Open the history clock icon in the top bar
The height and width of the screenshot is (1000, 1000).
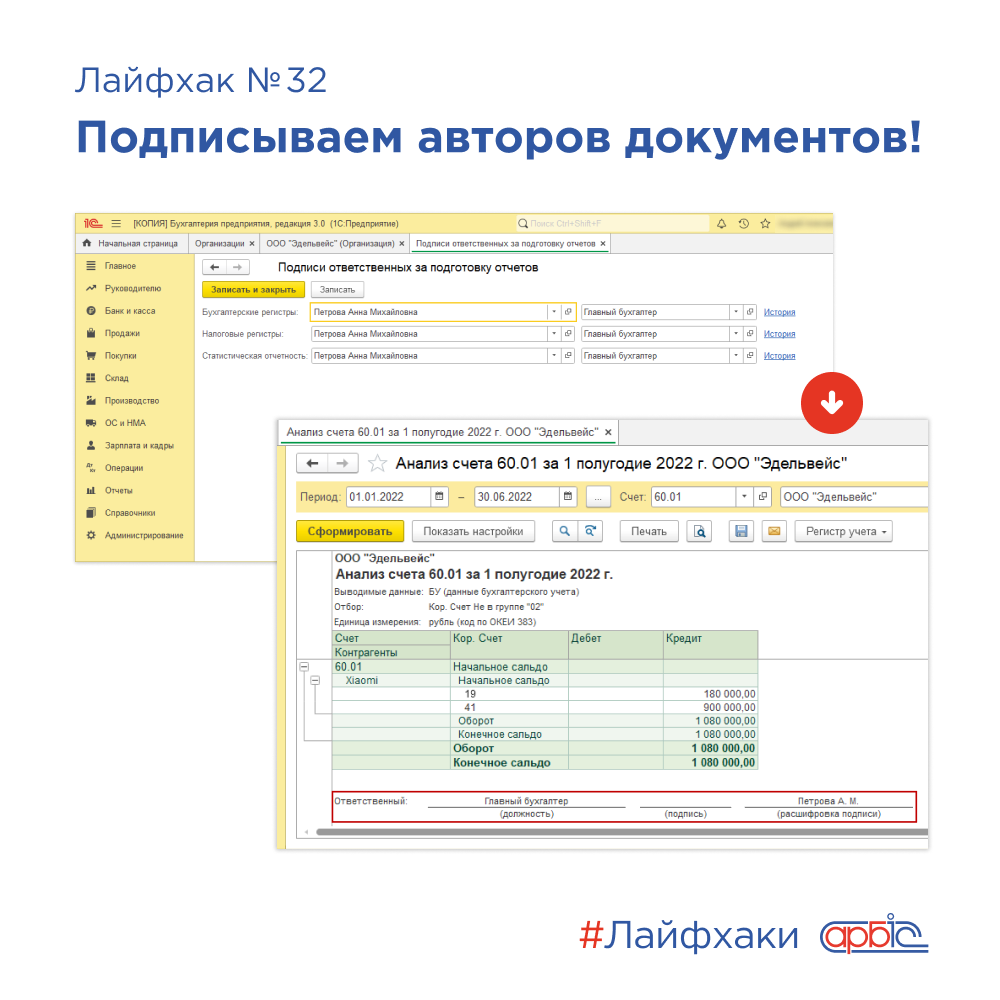click(743, 224)
